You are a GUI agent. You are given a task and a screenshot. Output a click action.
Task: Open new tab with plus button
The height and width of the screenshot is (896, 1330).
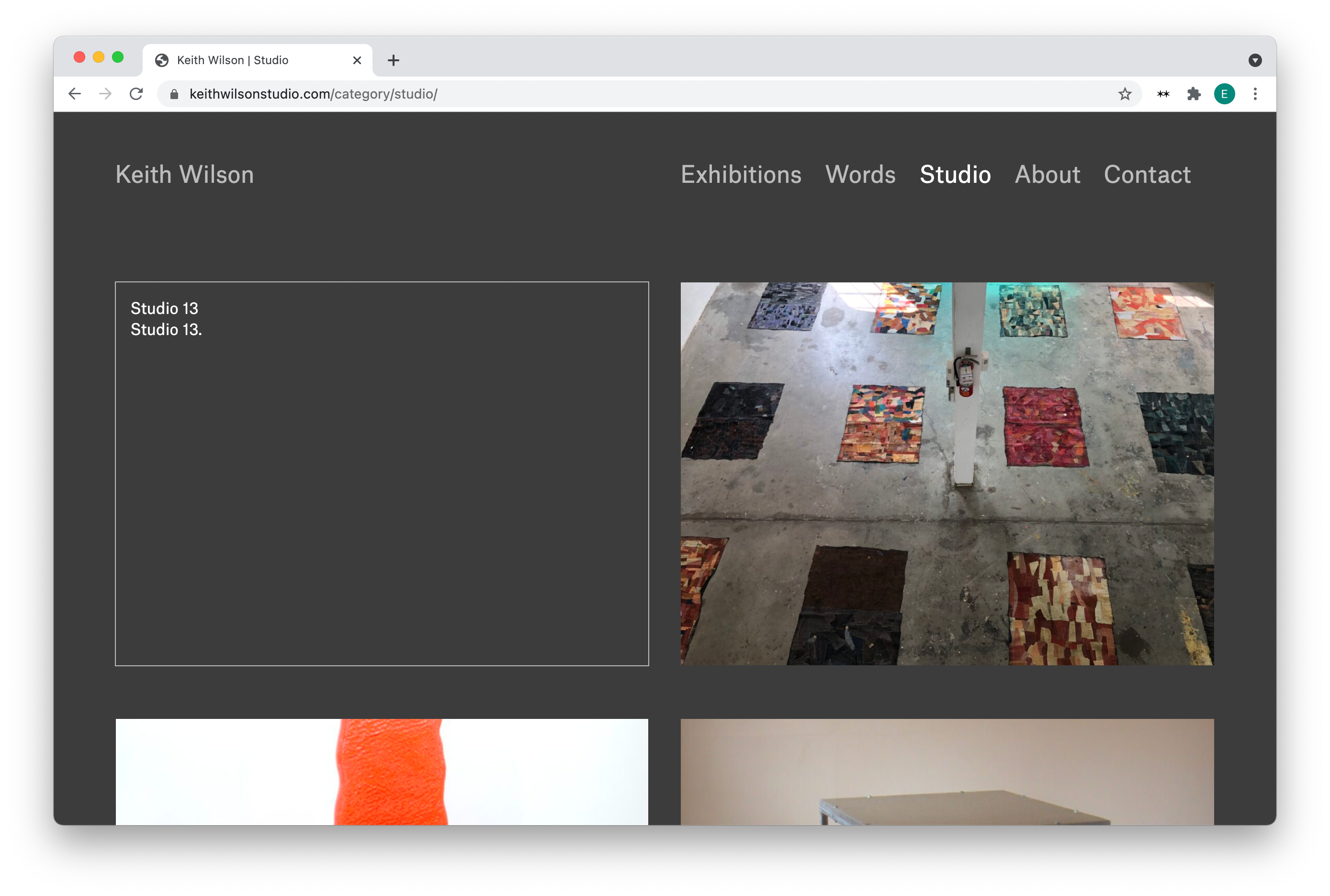[393, 60]
